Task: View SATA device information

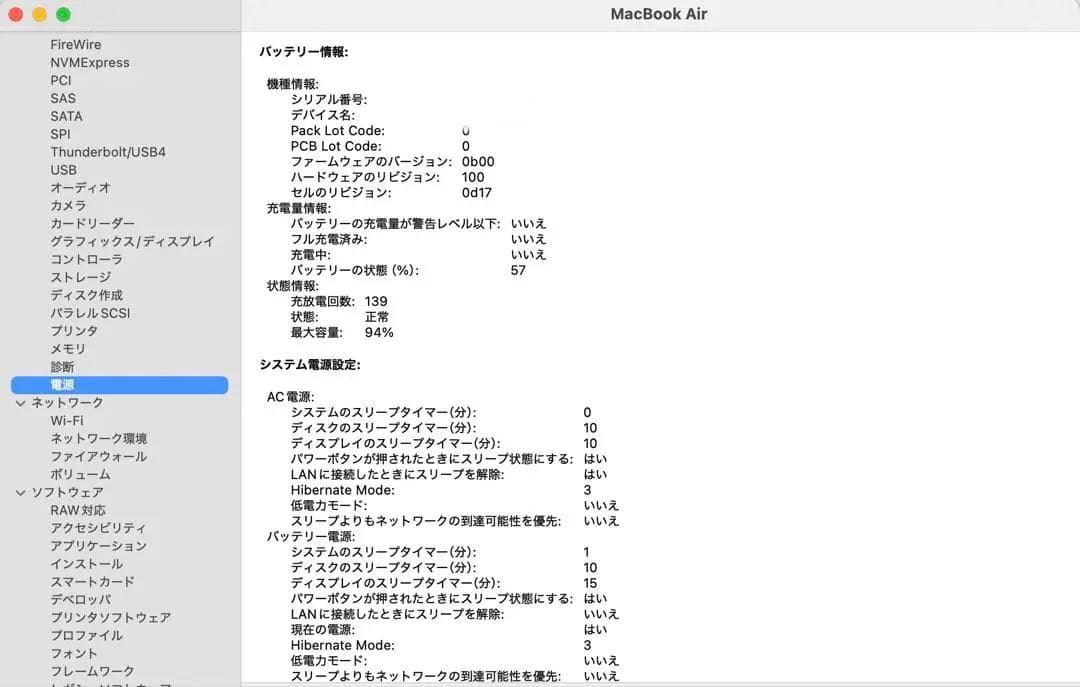Action: (65, 116)
